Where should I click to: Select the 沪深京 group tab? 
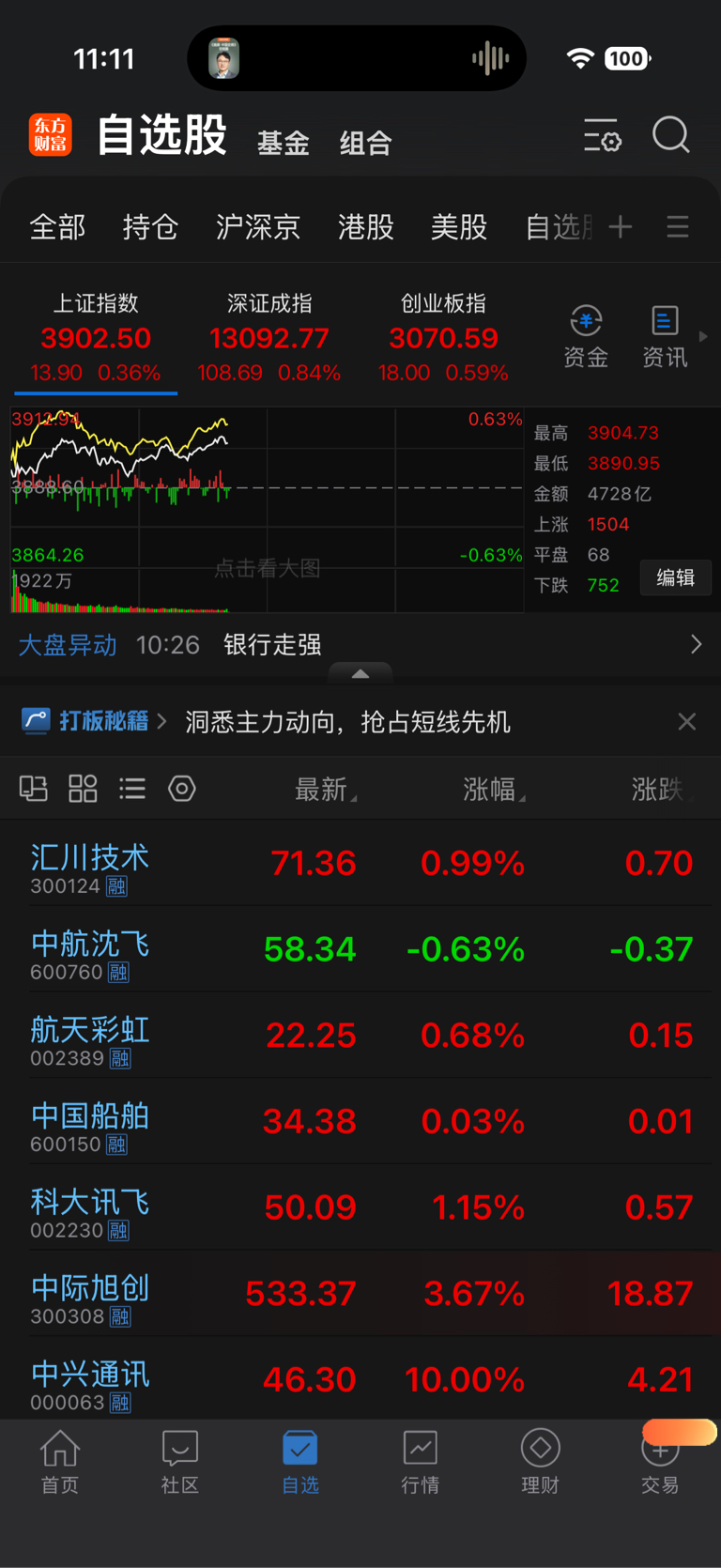[x=258, y=226]
